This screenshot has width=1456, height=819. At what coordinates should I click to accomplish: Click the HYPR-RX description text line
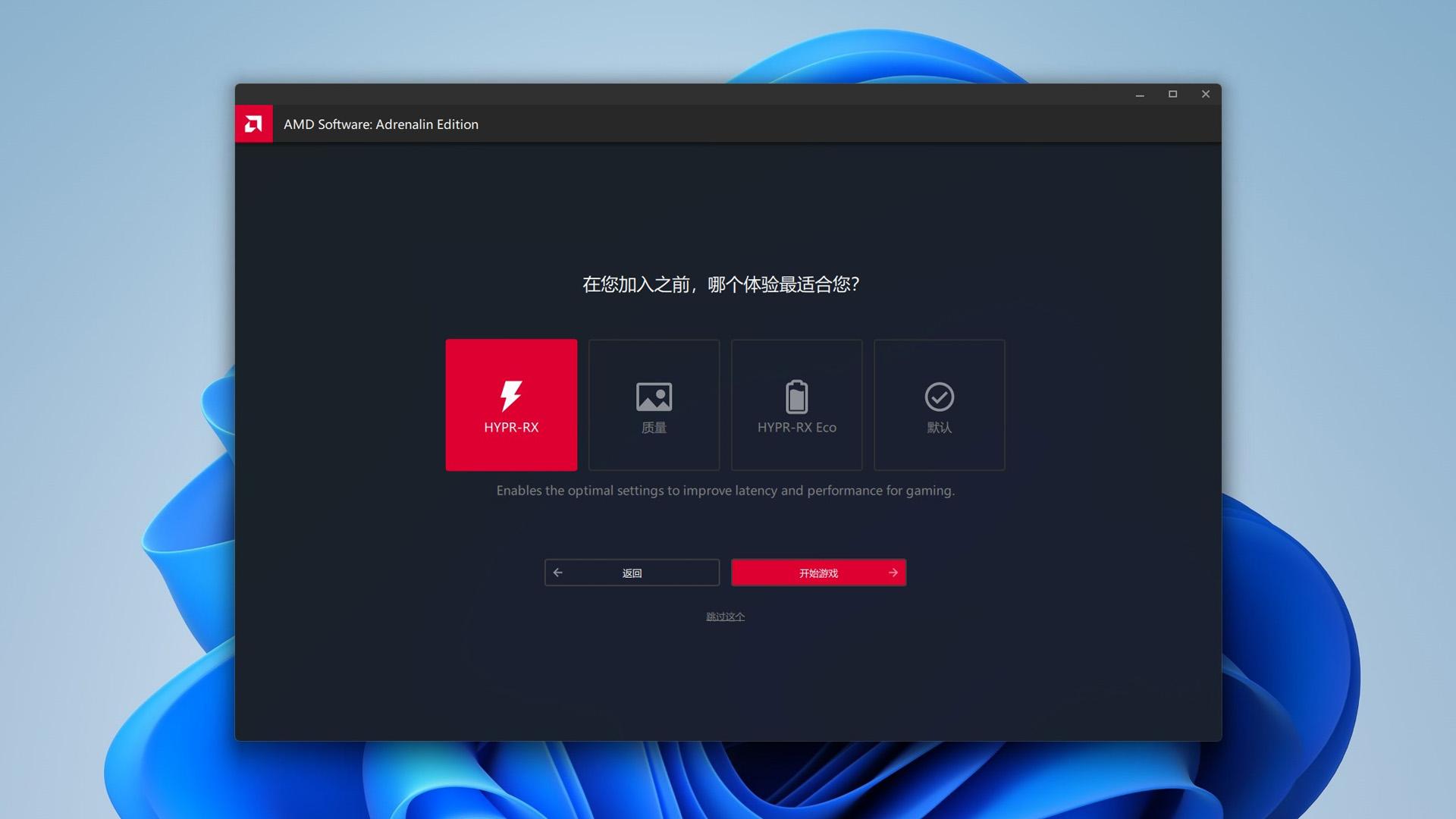pyautogui.click(x=725, y=491)
